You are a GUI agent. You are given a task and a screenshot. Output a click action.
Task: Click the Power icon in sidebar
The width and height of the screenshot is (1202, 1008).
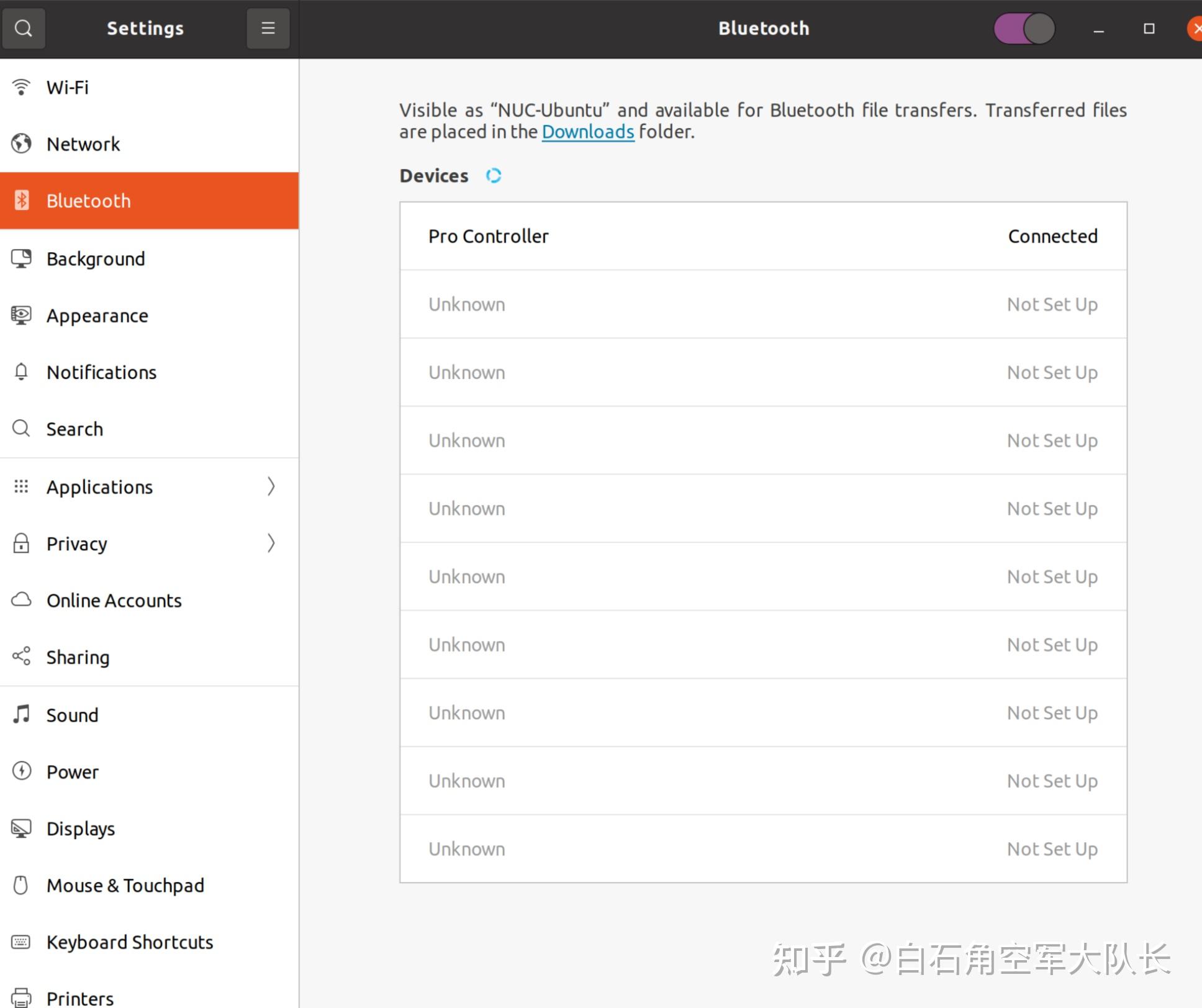21,771
